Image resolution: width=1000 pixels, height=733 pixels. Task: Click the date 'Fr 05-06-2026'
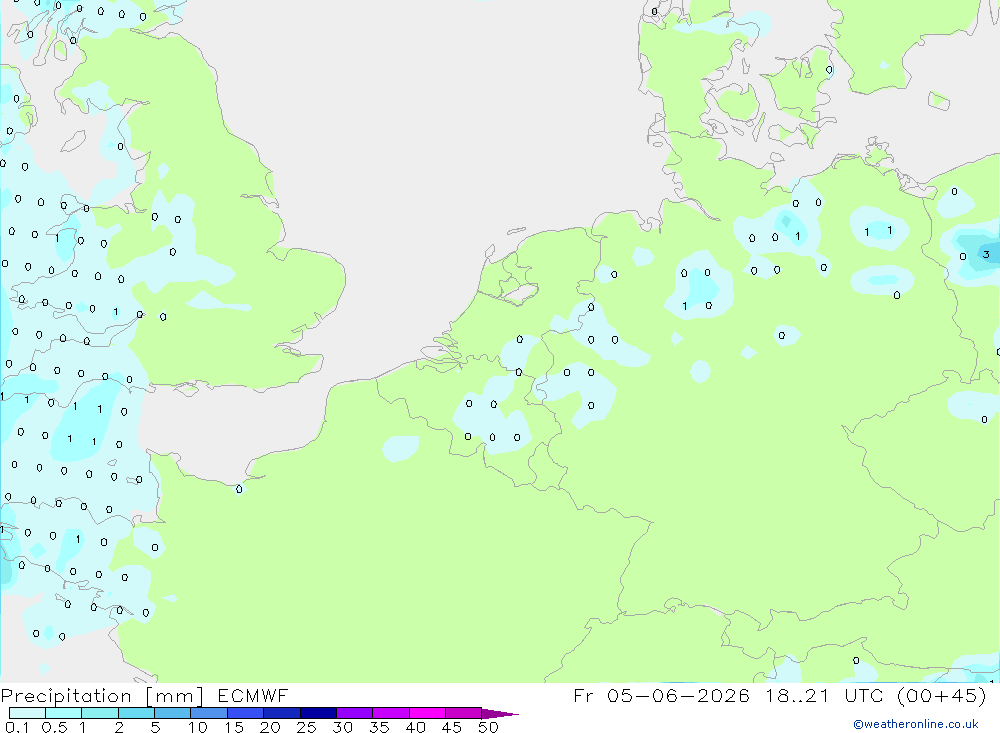coord(661,695)
